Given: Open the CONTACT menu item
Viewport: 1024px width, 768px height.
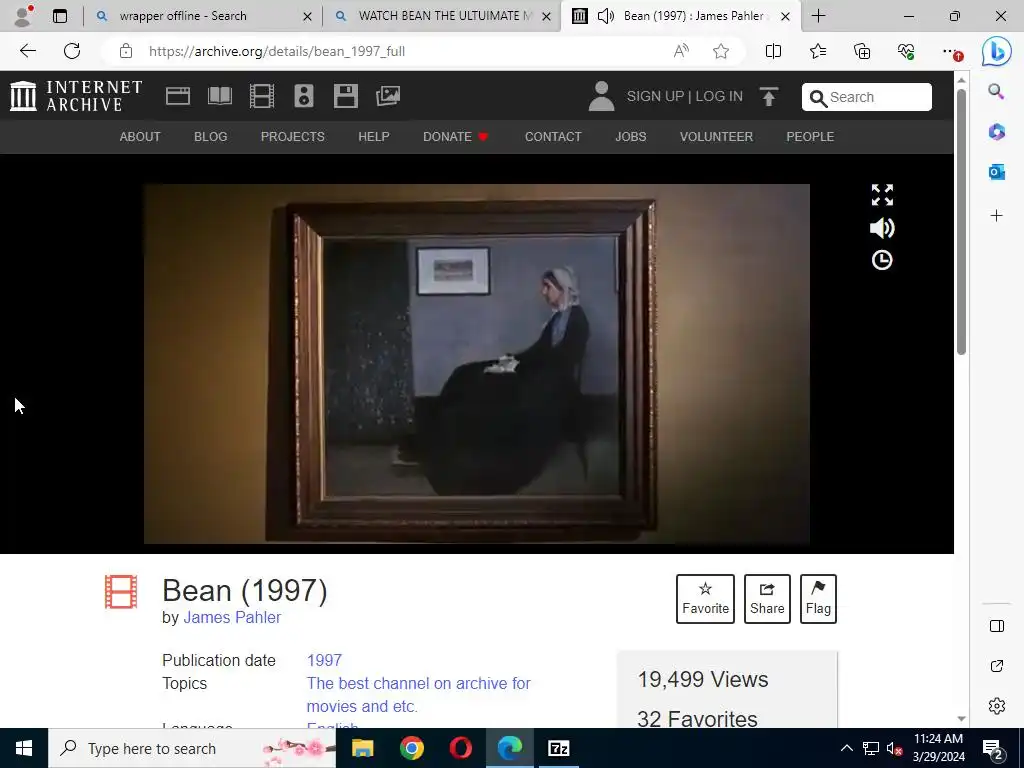Looking at the screenshot, I should click(553, 136).
